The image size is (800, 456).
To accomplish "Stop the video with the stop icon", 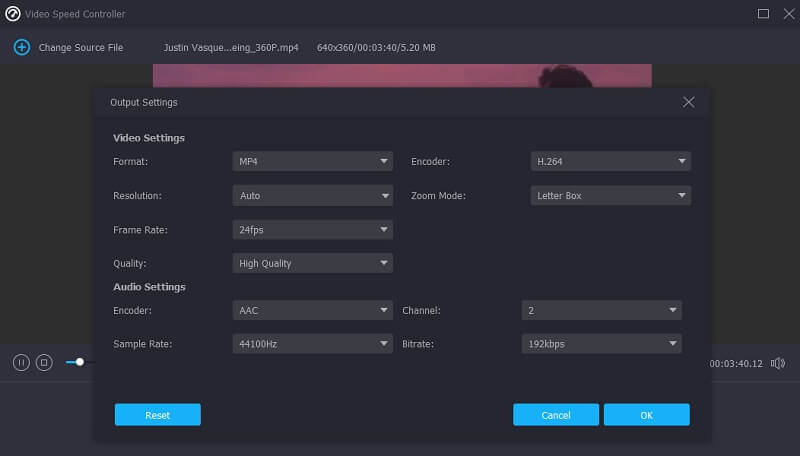I will tap(43, 363).
